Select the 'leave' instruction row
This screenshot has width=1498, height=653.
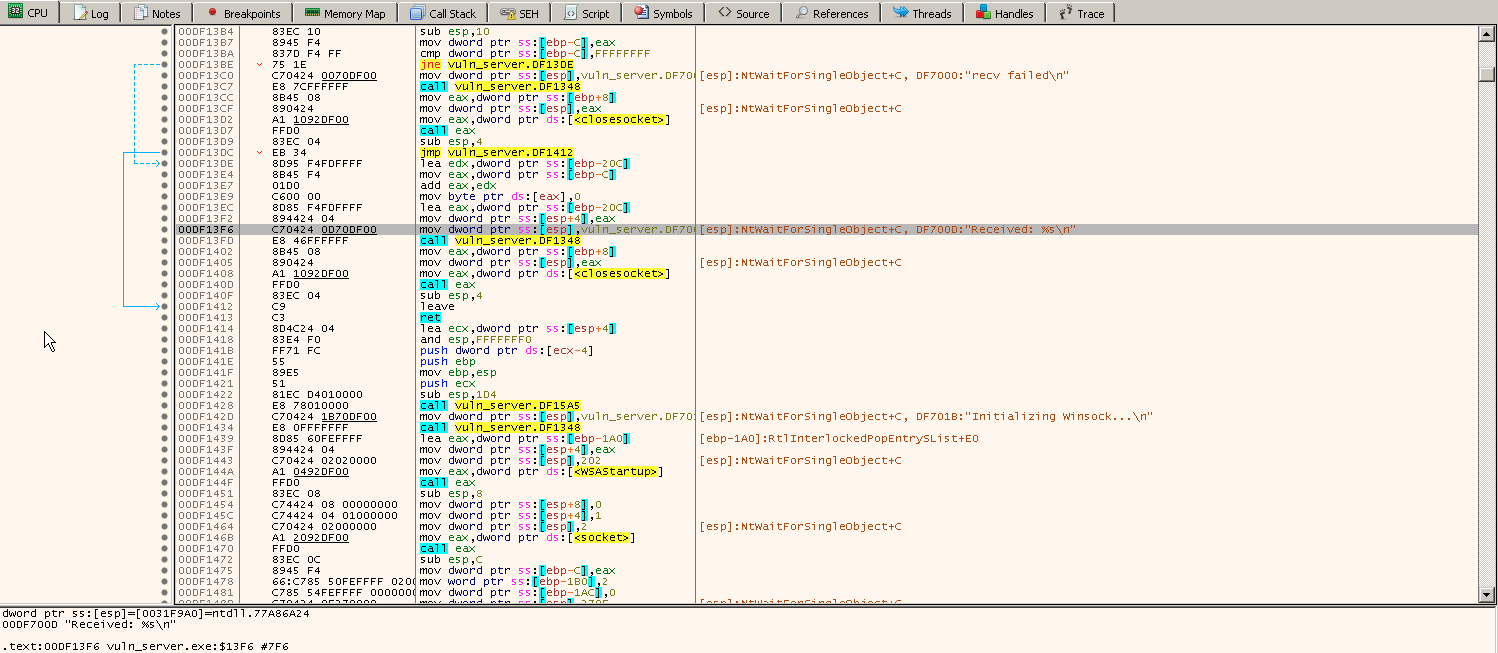(435, 306)
